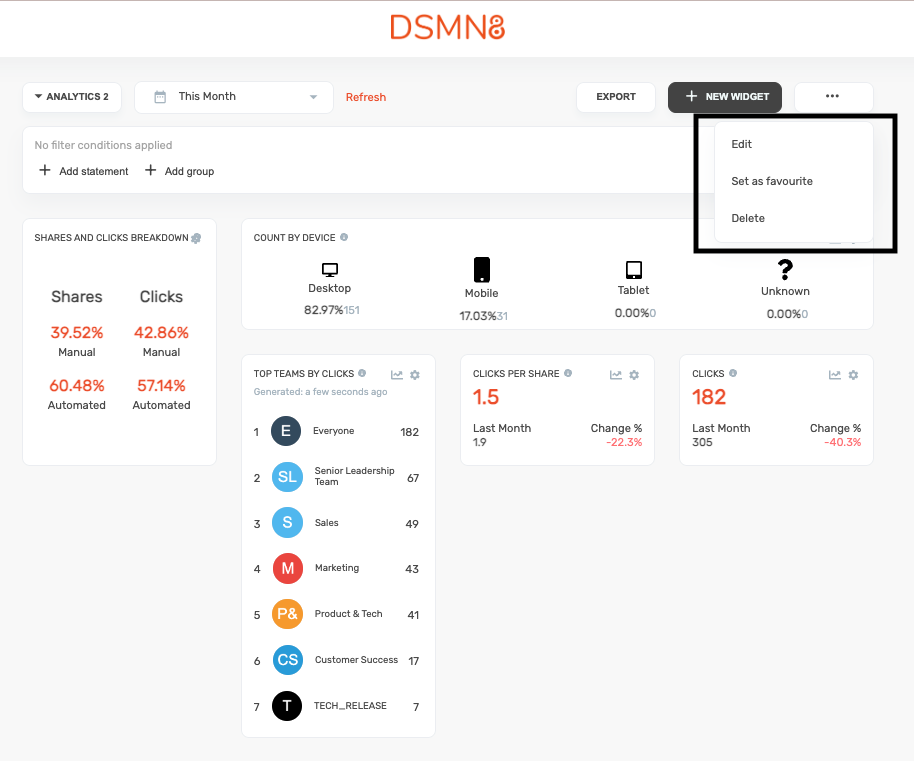Open settings gear in Clicks widget
The height and width of the screenshot is (761, 914).
(853, 375)
